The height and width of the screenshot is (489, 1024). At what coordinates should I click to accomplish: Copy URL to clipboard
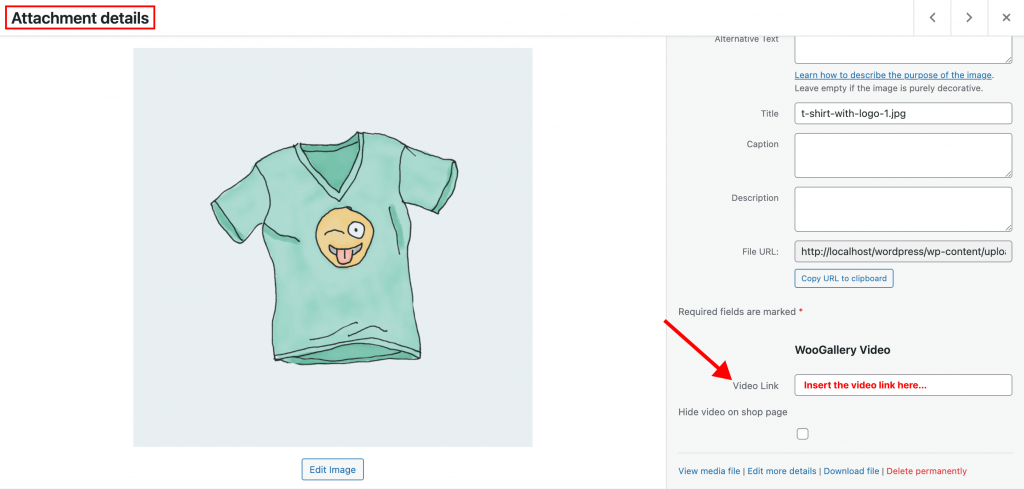click(x=844, y=278)
